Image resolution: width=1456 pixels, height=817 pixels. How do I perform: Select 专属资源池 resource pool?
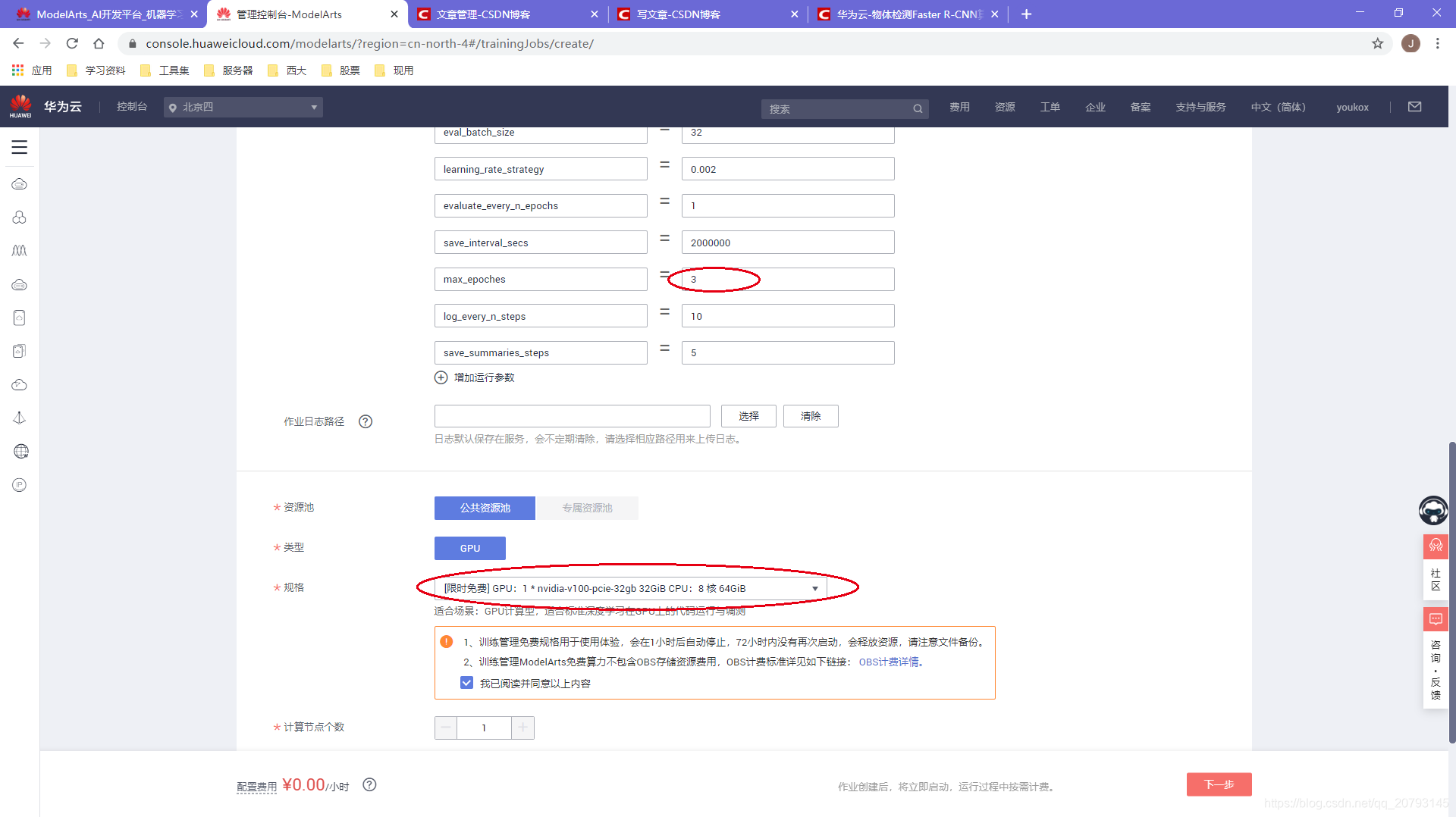(x=587, y=508)
